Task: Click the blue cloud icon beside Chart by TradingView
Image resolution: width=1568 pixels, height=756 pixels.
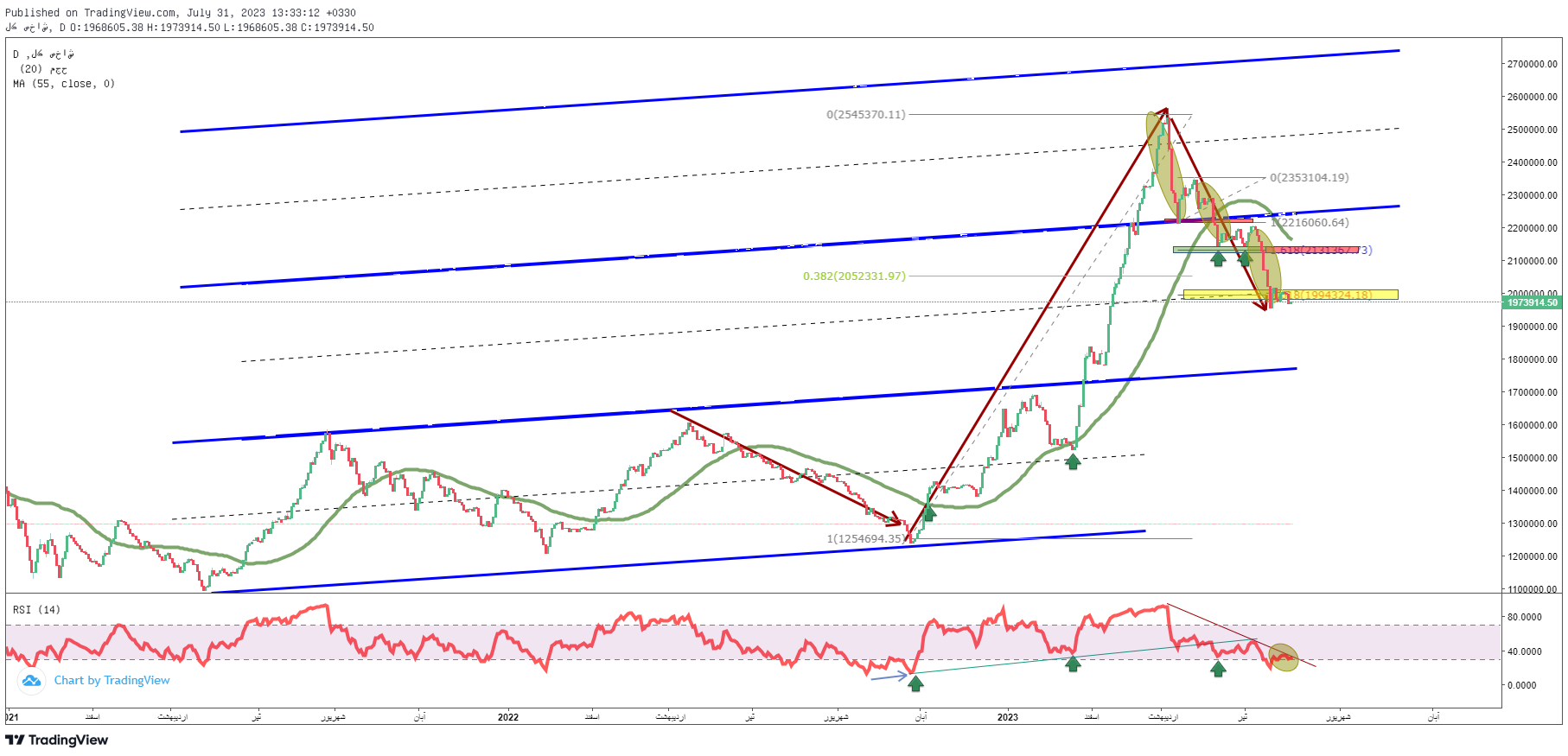Action: [31, 681]
